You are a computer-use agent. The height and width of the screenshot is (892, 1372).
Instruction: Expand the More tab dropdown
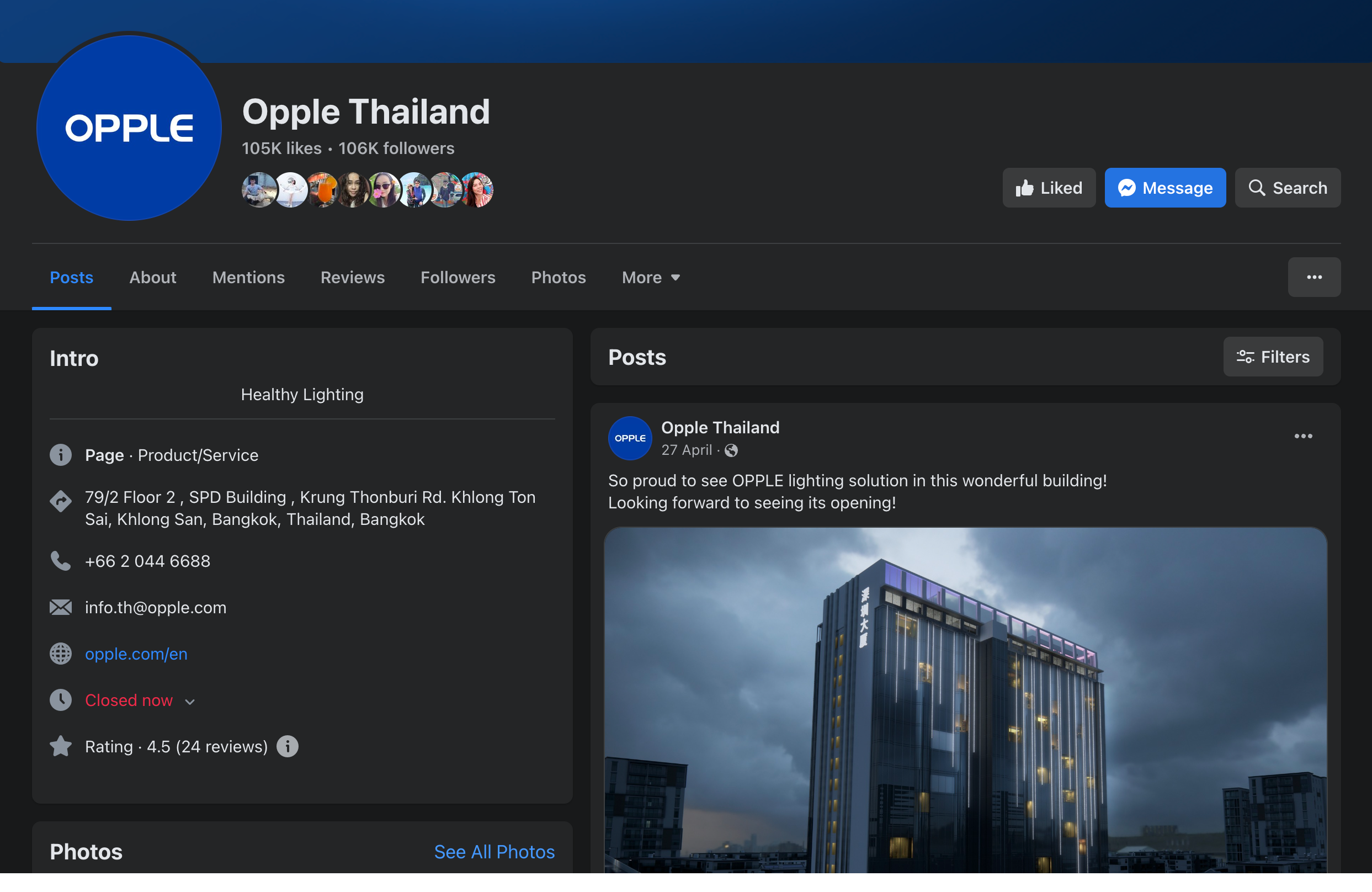[x=651, y=277]
